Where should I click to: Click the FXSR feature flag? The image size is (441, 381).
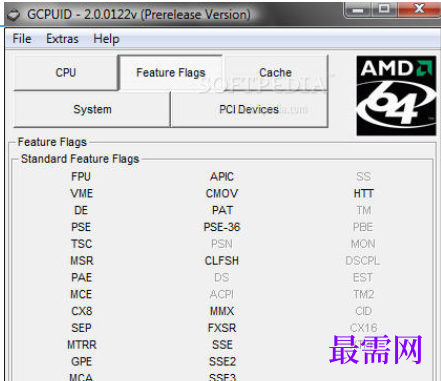coord(222,328)
